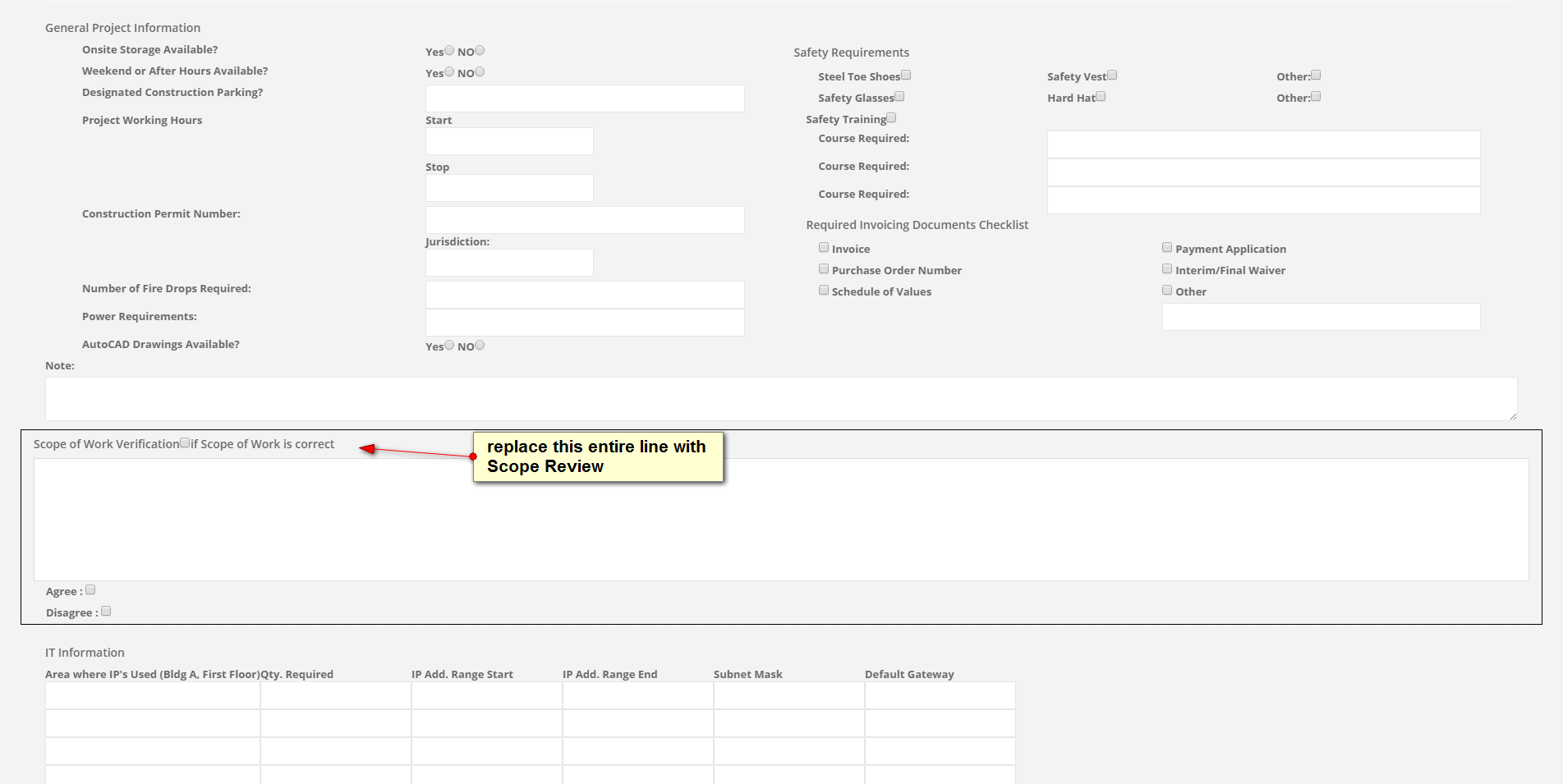Check the Other box beside Hard Hat

pos(1316,96)
